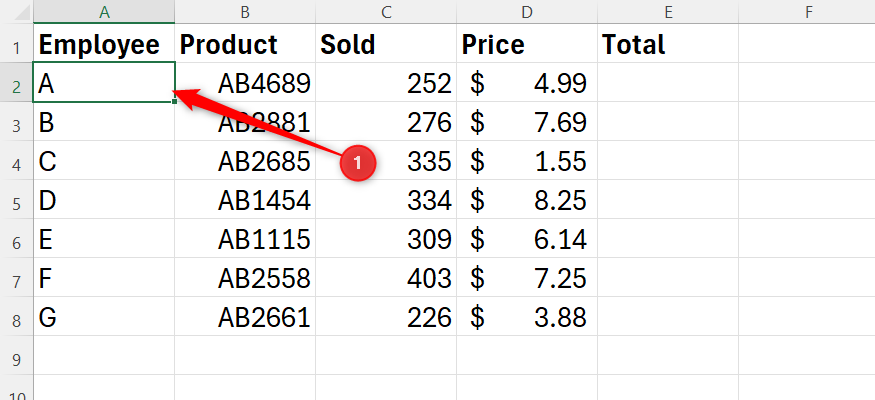
Task: Select row 8 header
Action: pyautogui.click(x=17, y=317)
